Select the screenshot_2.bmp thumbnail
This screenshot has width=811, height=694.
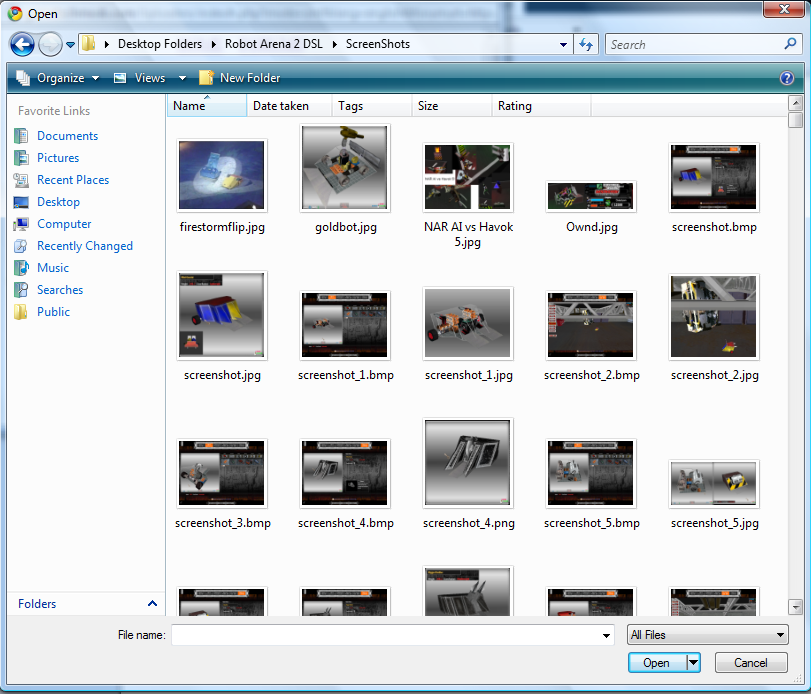coord(591,325)
